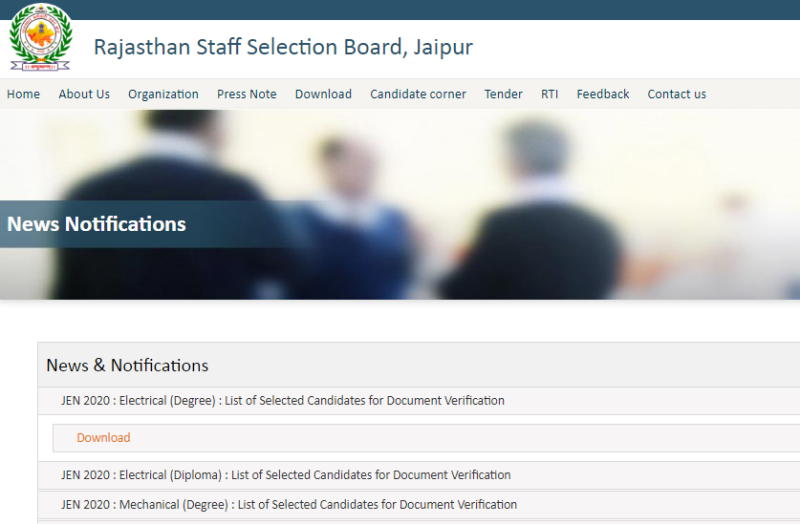800x524 pixels.
Task: Open the Candidate corner menu
Action: (418, 94)
